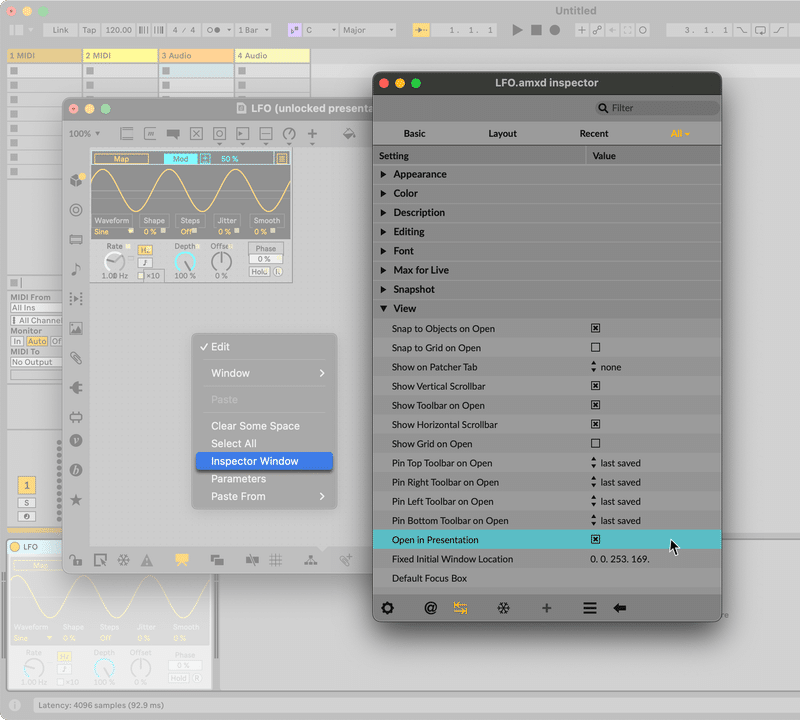Switch to the Layout inspector tab
800x720 pixels.
coord(502,134)
